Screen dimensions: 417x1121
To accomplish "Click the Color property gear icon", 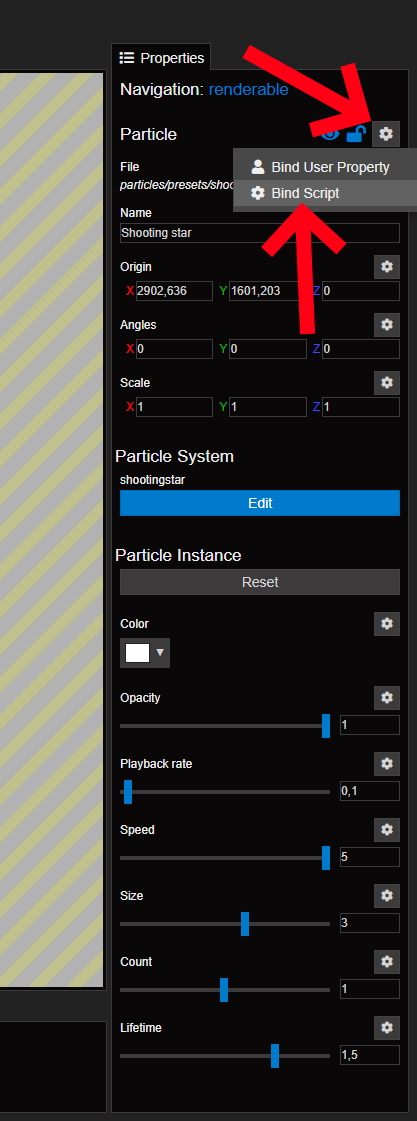I will 387,623.
